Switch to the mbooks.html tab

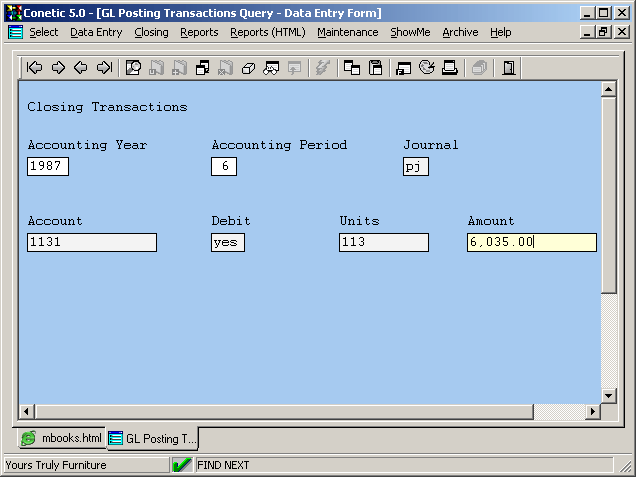[62, 438]
